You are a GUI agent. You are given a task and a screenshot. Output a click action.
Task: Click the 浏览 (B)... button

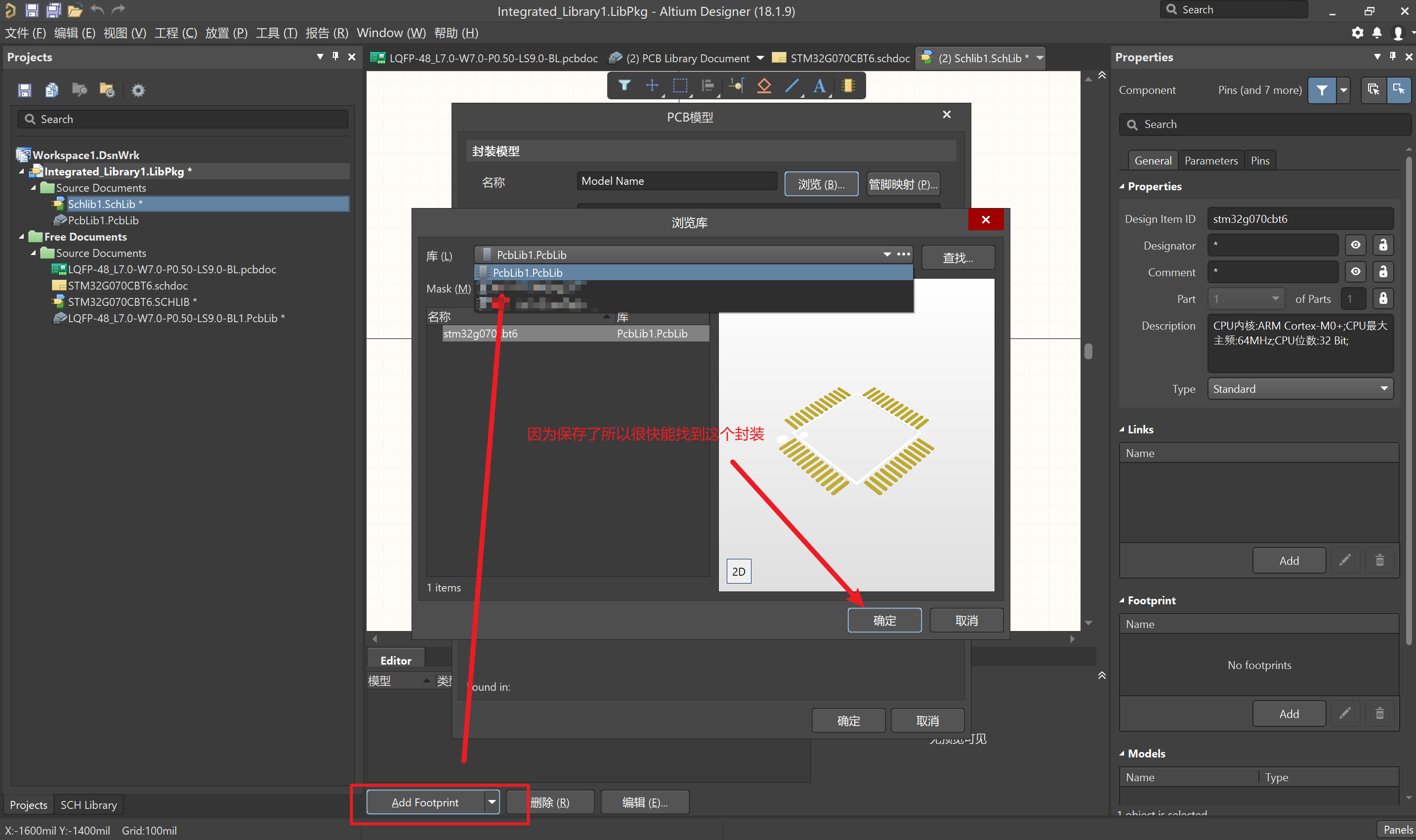click(821, 184)
